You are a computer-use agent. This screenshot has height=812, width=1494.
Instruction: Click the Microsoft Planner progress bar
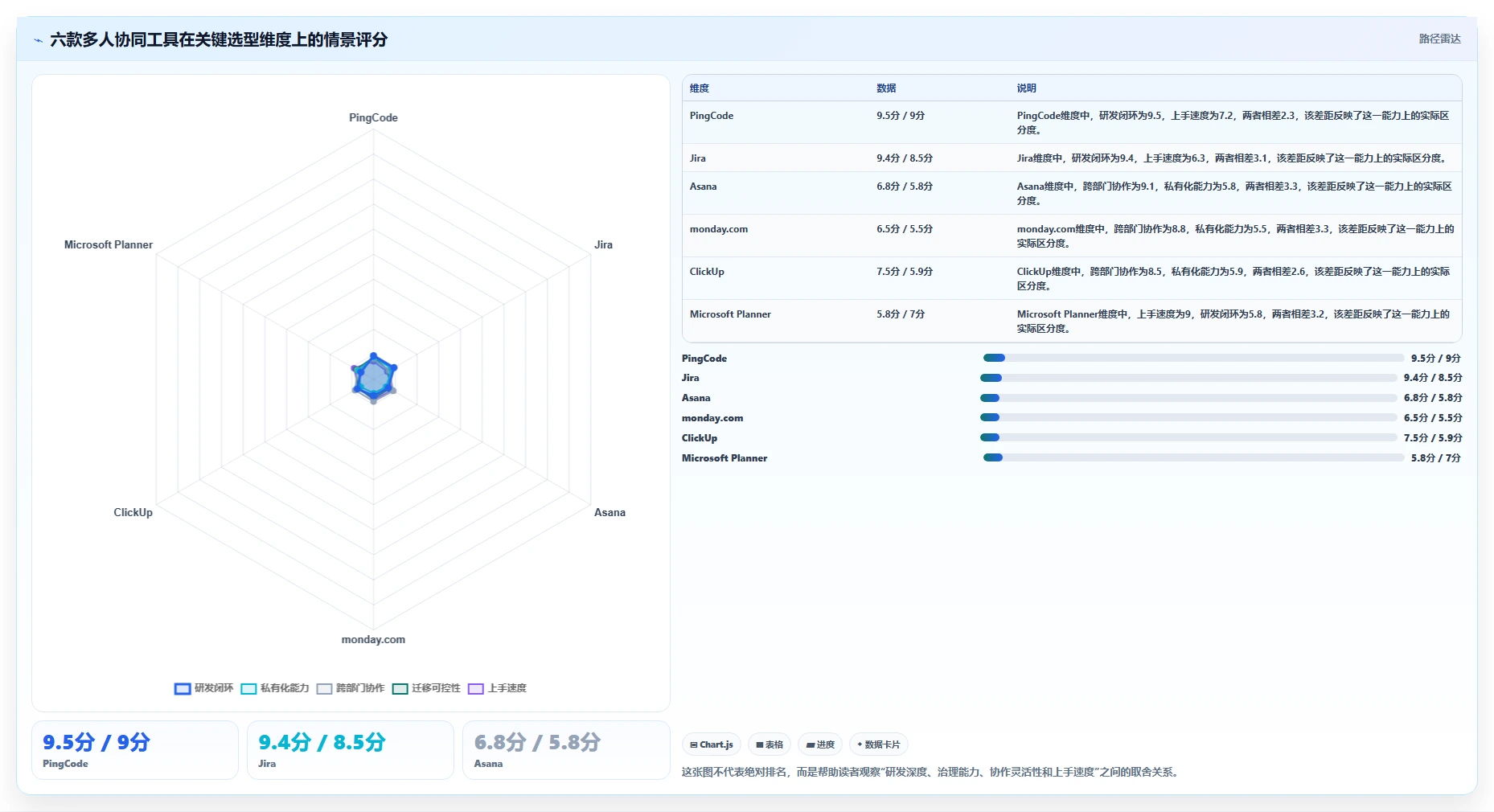tap(1193, 457)
